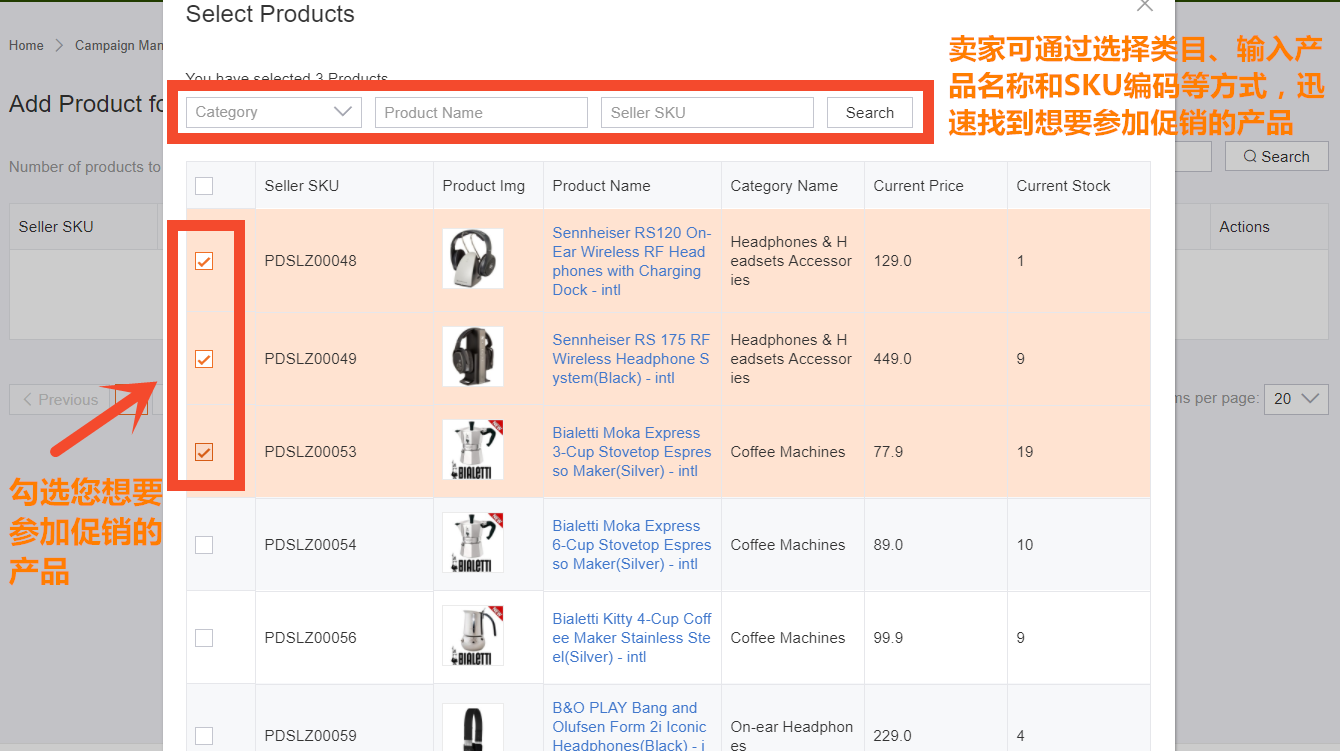Open the Category filter dropdown
This screenshot has width=1340, height=751.
272,112
